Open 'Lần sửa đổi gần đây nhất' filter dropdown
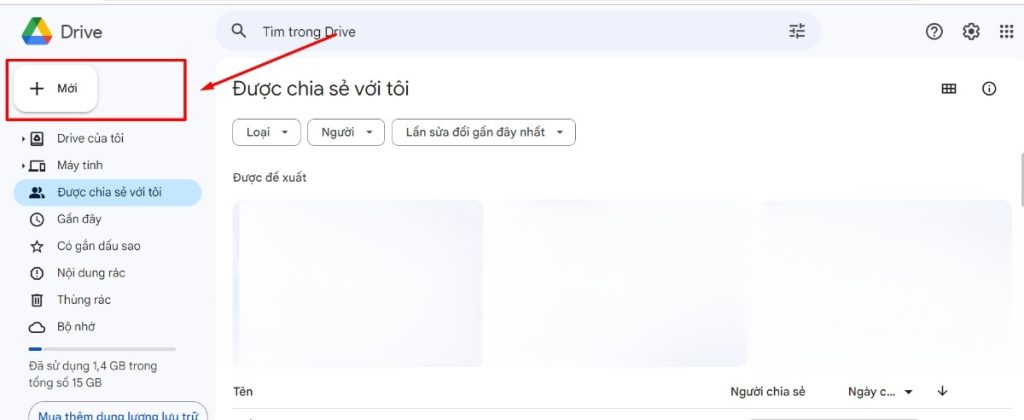 point(483,132)
